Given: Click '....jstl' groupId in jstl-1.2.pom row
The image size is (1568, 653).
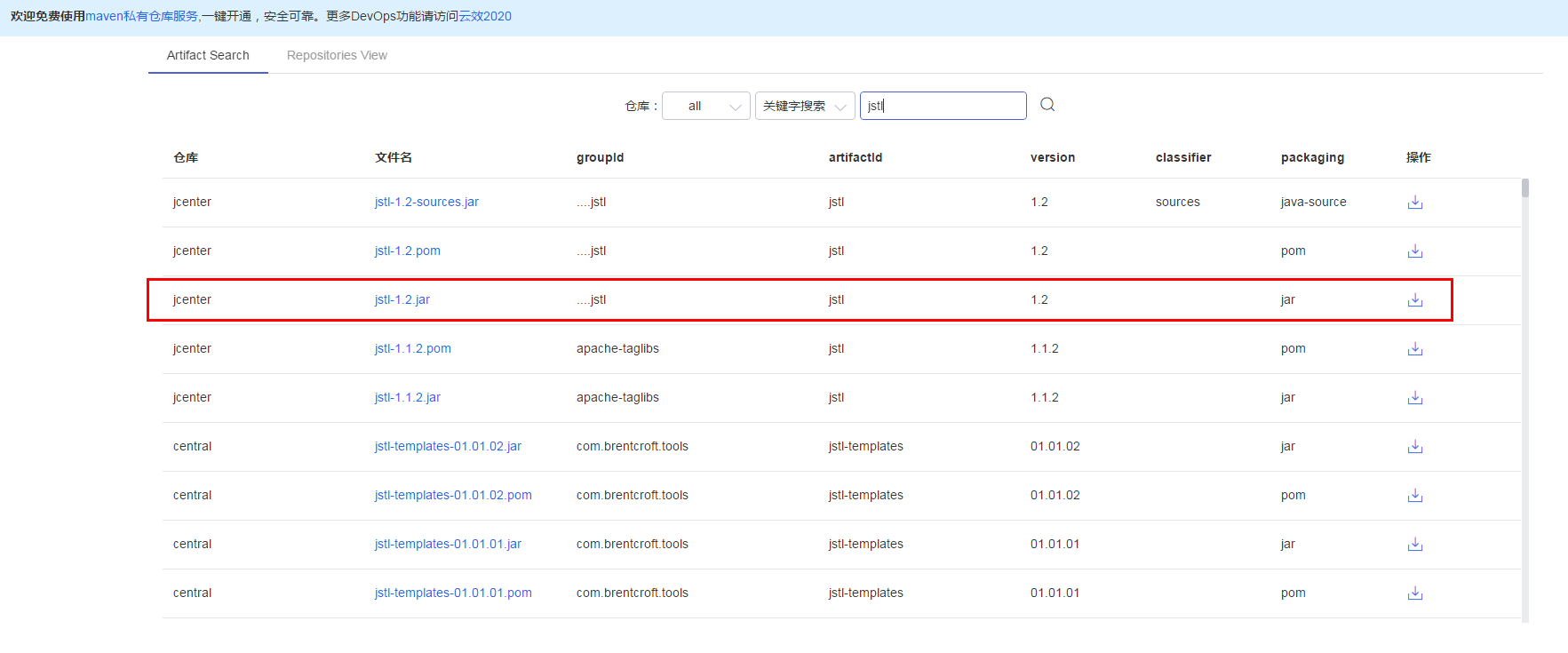Looking at the screenshot, I should 592,251.
